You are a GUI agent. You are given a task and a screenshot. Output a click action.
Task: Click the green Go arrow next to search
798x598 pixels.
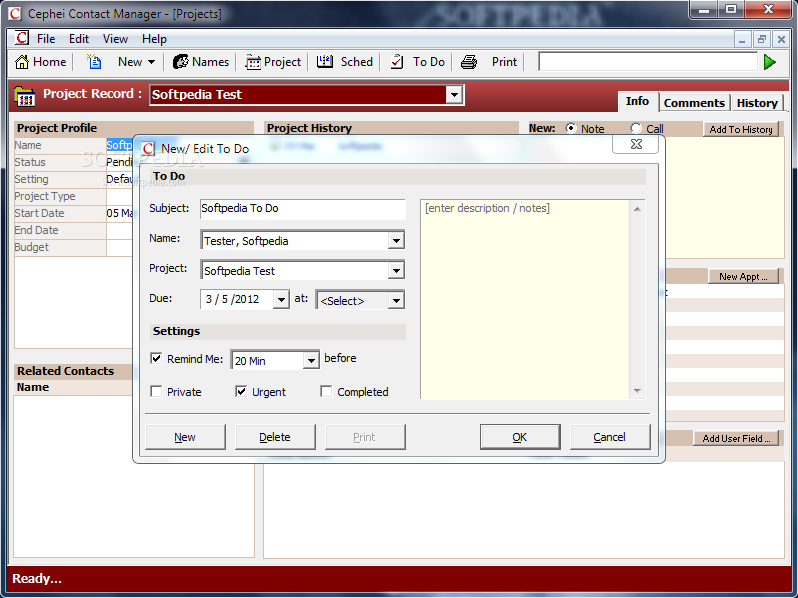click(770, 62)
